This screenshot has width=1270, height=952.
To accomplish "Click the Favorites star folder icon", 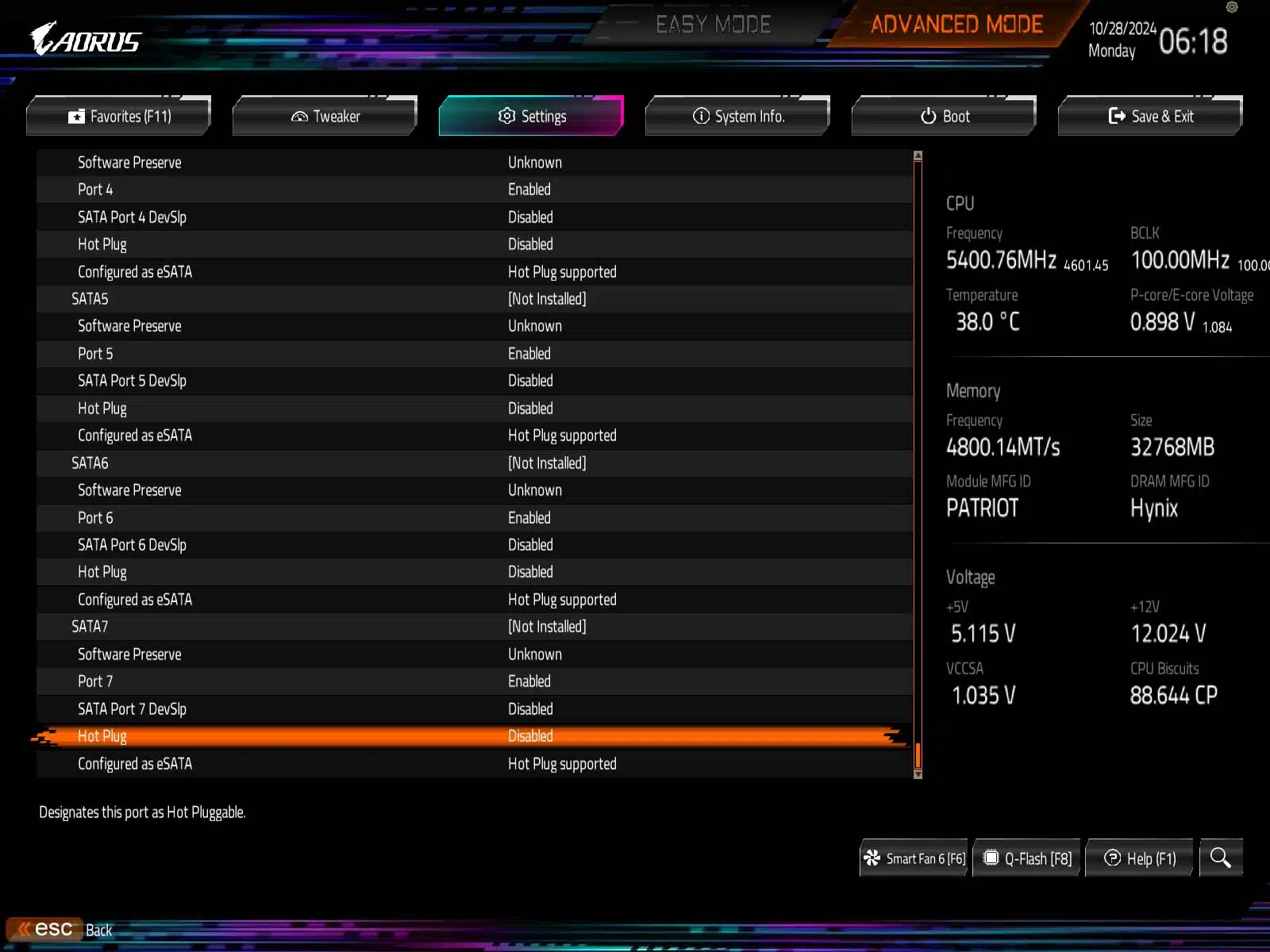I will coord(76,117).
